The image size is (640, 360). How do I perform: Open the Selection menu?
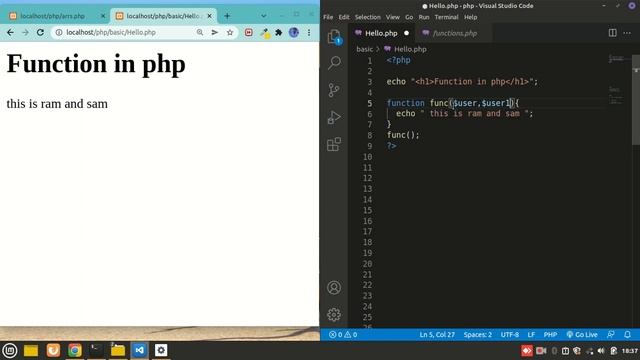pos(367,17)
